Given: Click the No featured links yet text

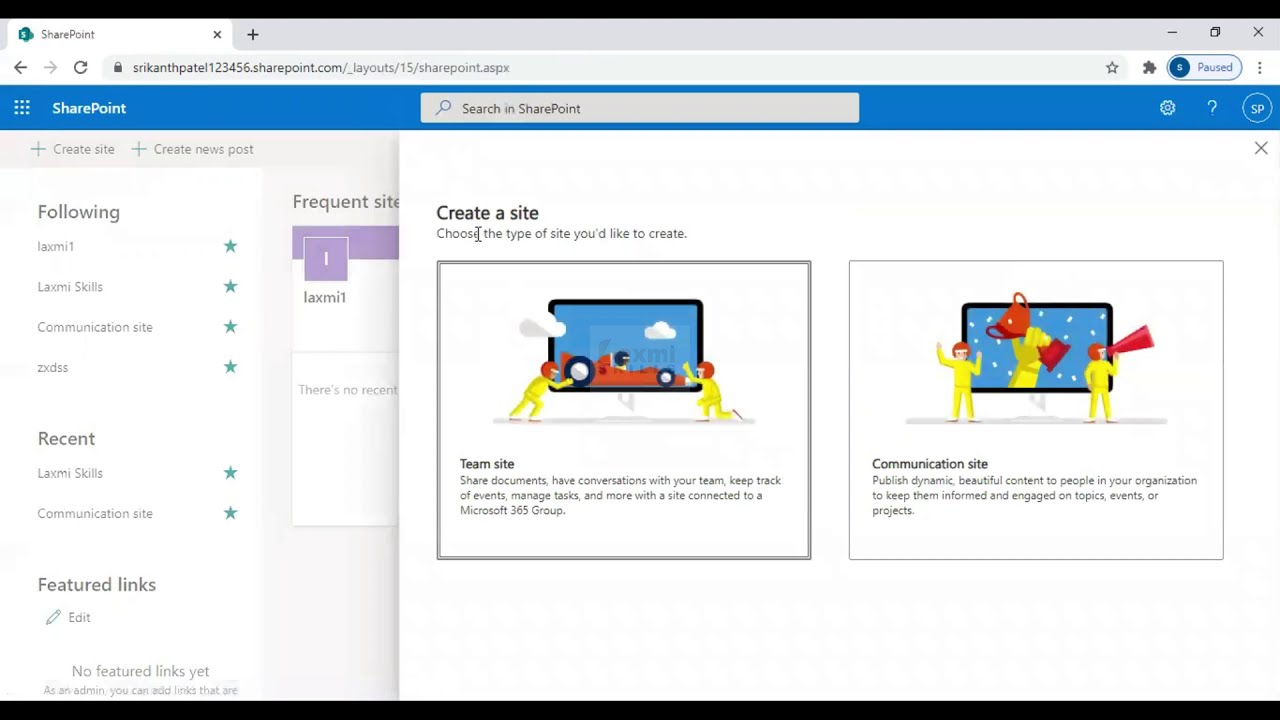Looking at the screenshot, I should click(140, 671).
